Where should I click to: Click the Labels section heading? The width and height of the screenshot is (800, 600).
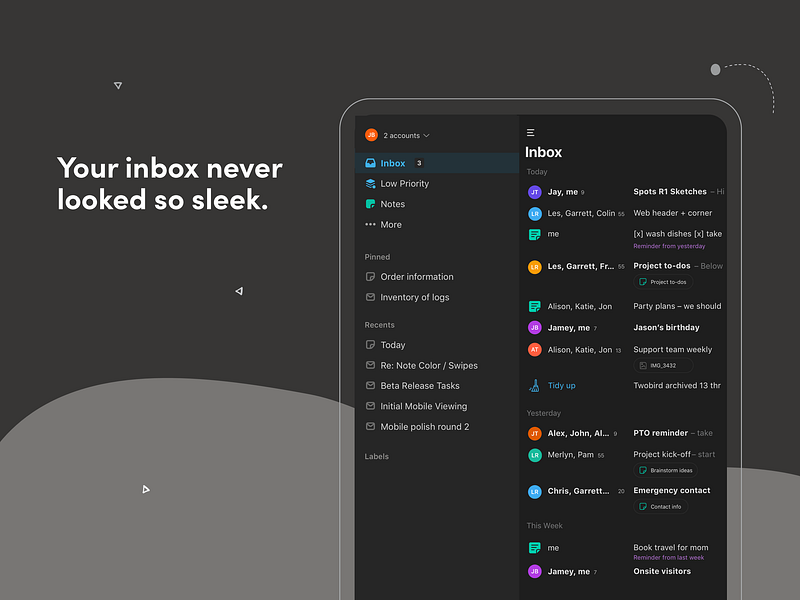click(377, 457)
